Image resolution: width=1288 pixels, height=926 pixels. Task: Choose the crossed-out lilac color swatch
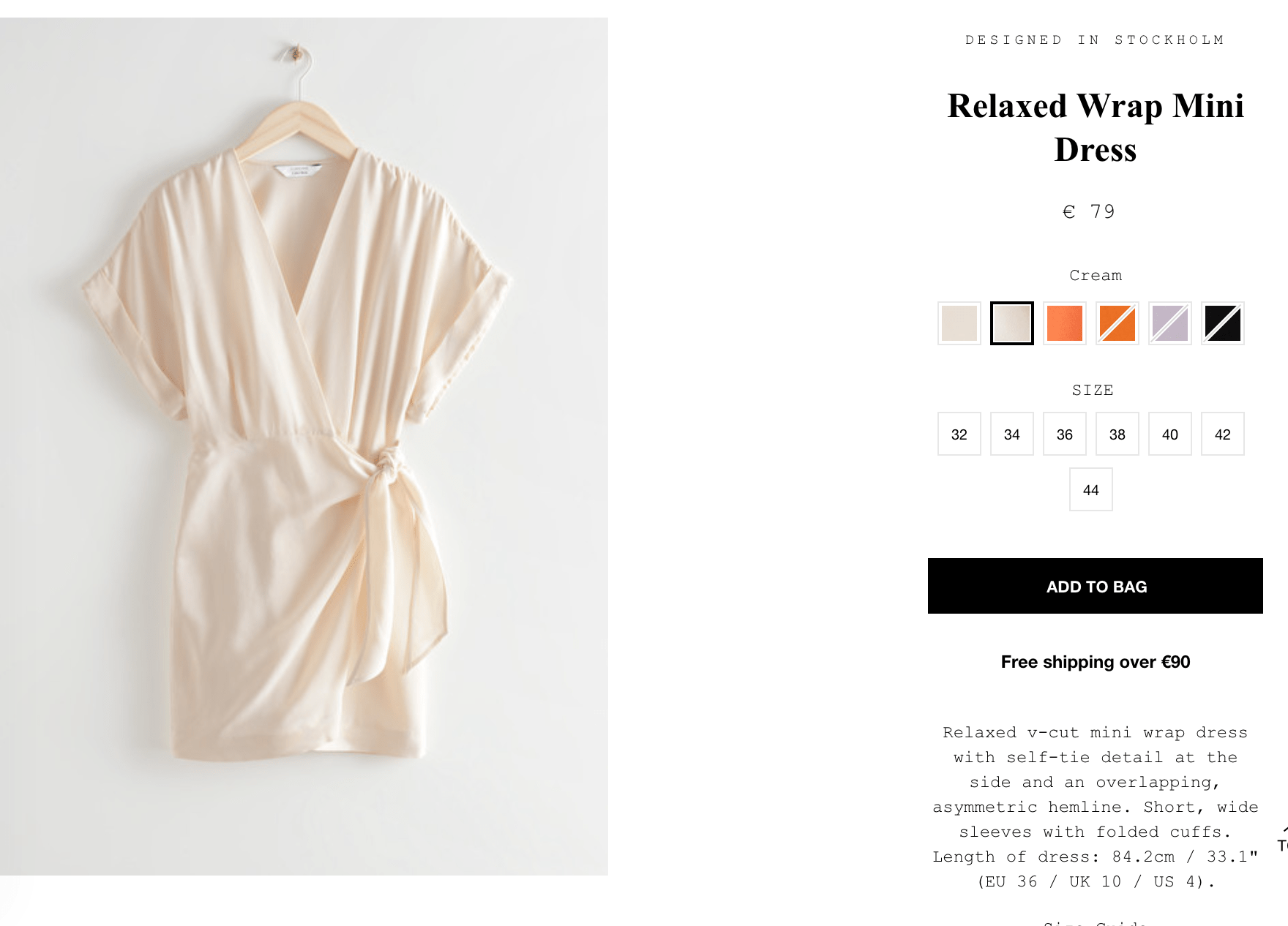1169,323
